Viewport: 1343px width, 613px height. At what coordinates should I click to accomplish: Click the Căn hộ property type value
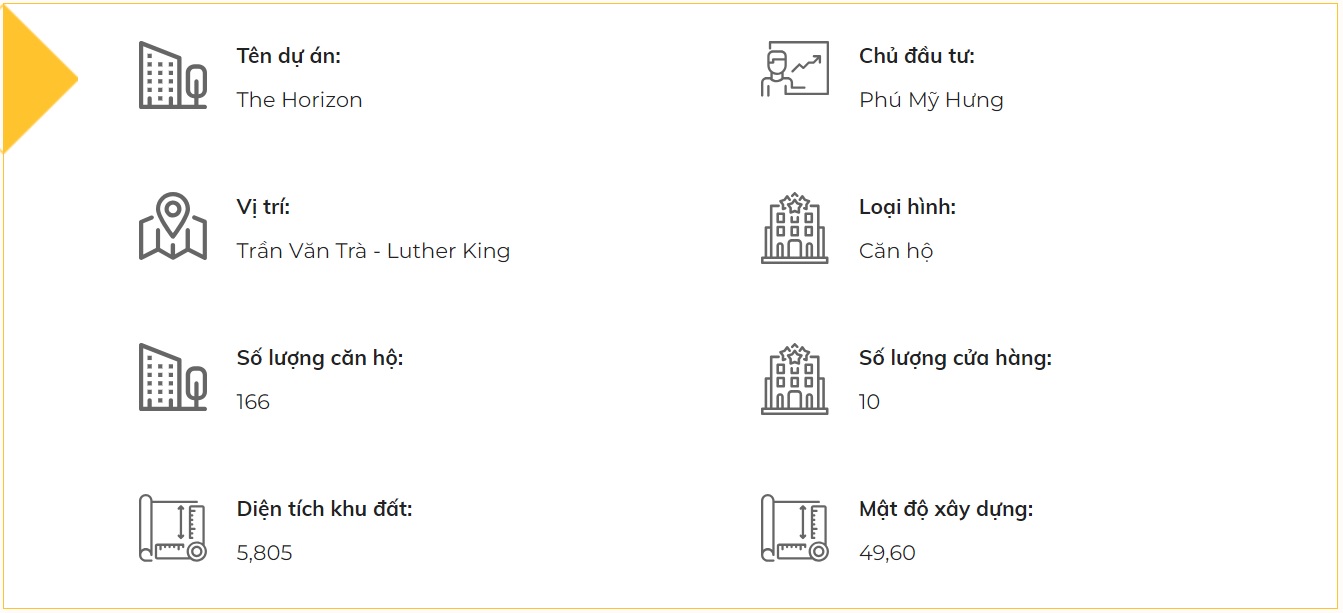pyautogui.click(x=895, y=251)
